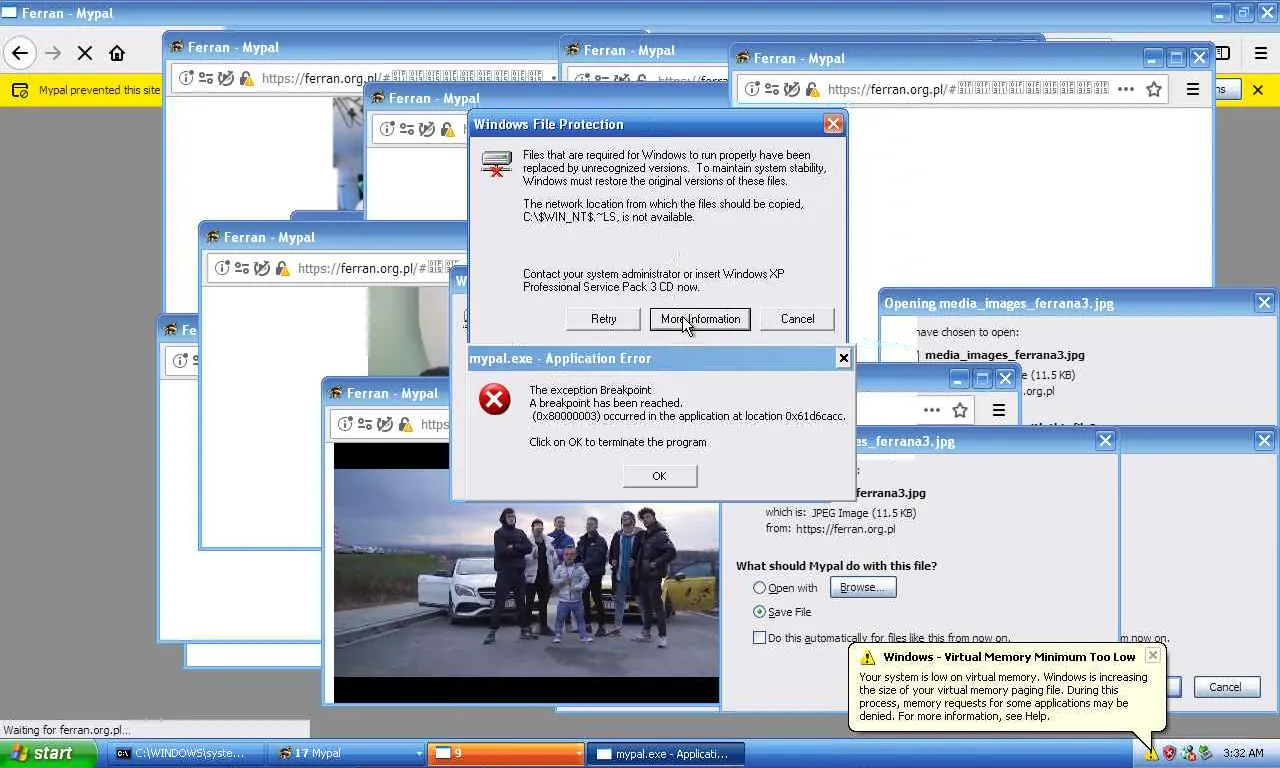Stop page loading in main Mypal toolbar
Image resolution: width=1280 pixels, height=768 pixels.
pyautogui.click(x=85, y=53)
